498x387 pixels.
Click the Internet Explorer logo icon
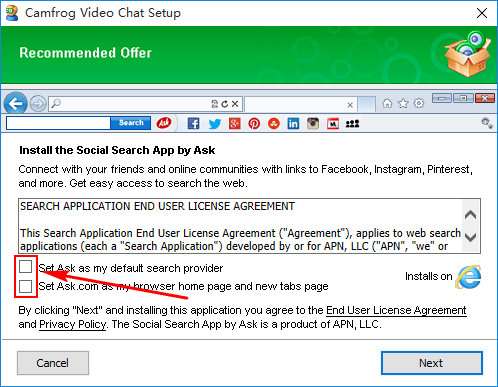click(468, 277)
